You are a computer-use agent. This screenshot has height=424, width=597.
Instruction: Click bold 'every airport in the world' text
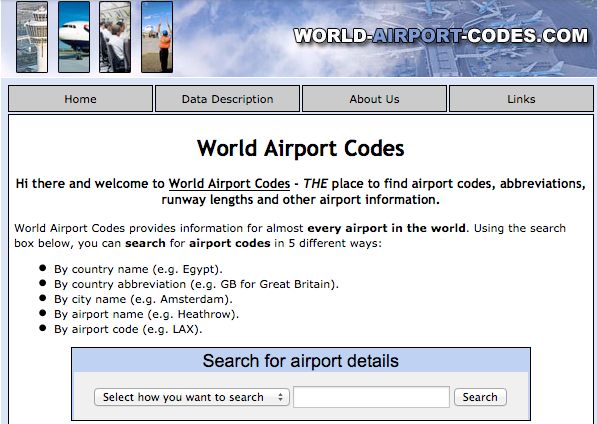(x=386, y=228)
